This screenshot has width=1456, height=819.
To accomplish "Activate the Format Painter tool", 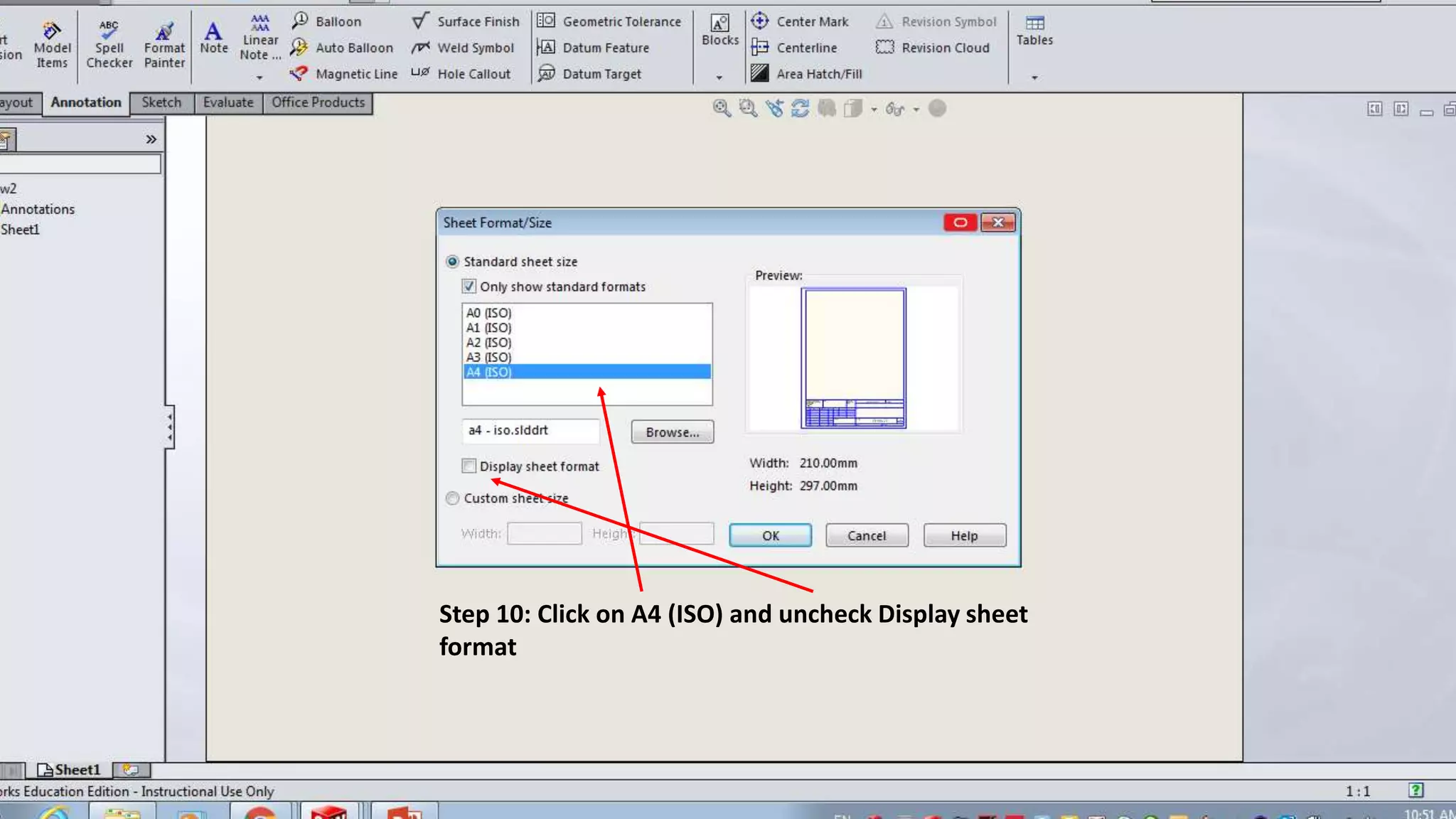I will [164, 44].
